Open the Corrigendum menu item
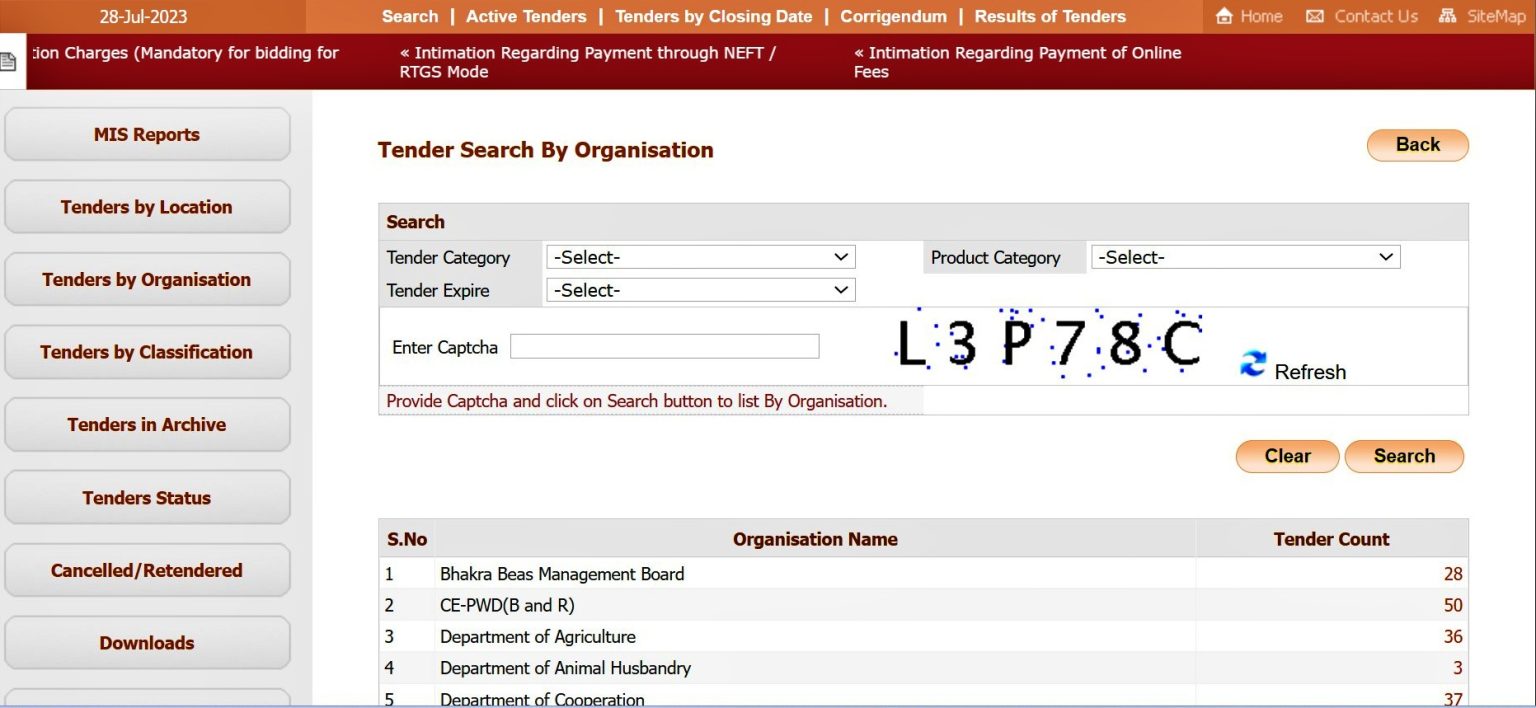Image resolution: width=1536 pixels, height=708 pixels. [893, 17]
